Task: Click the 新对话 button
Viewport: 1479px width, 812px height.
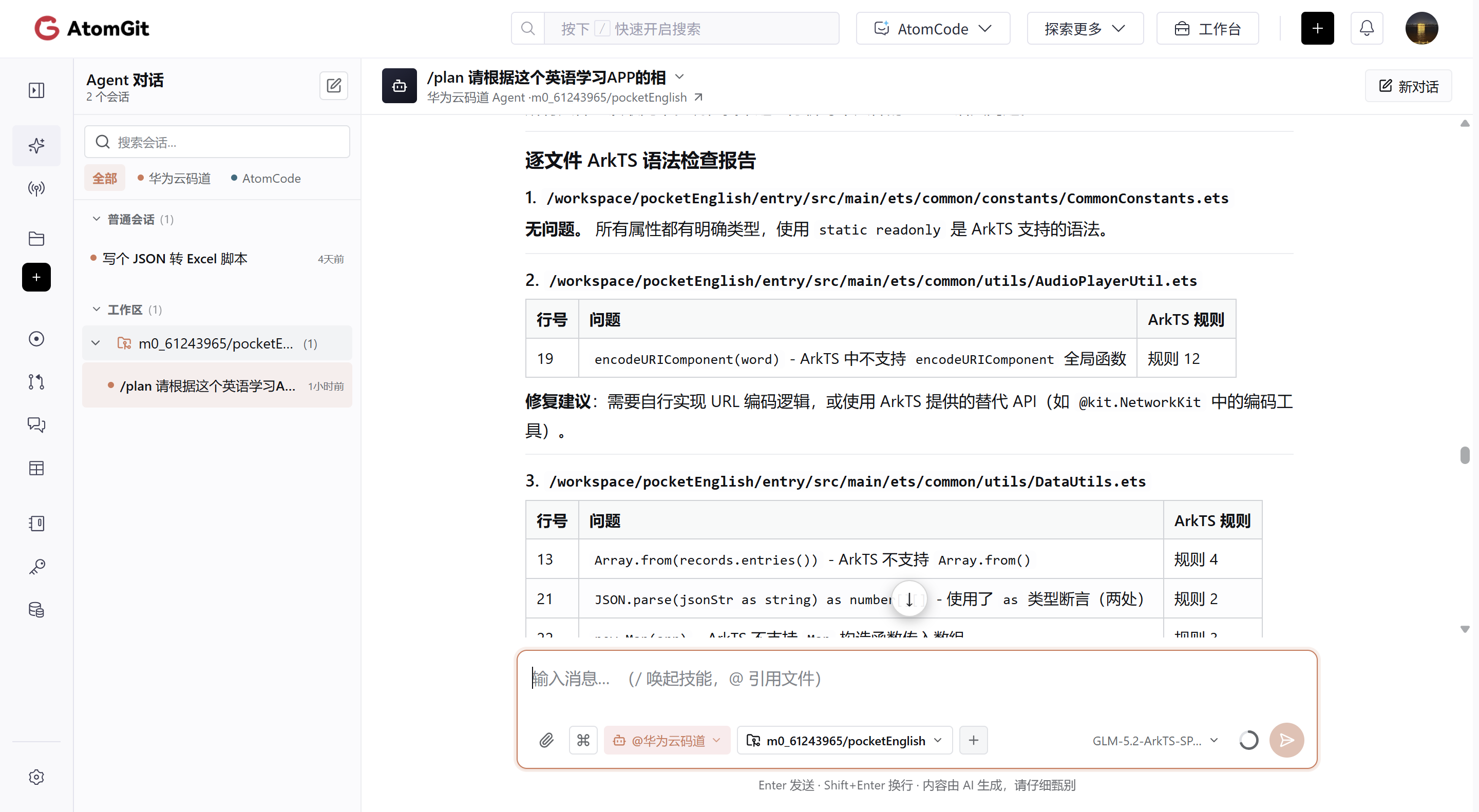Action: click(x=1408, y=86)
